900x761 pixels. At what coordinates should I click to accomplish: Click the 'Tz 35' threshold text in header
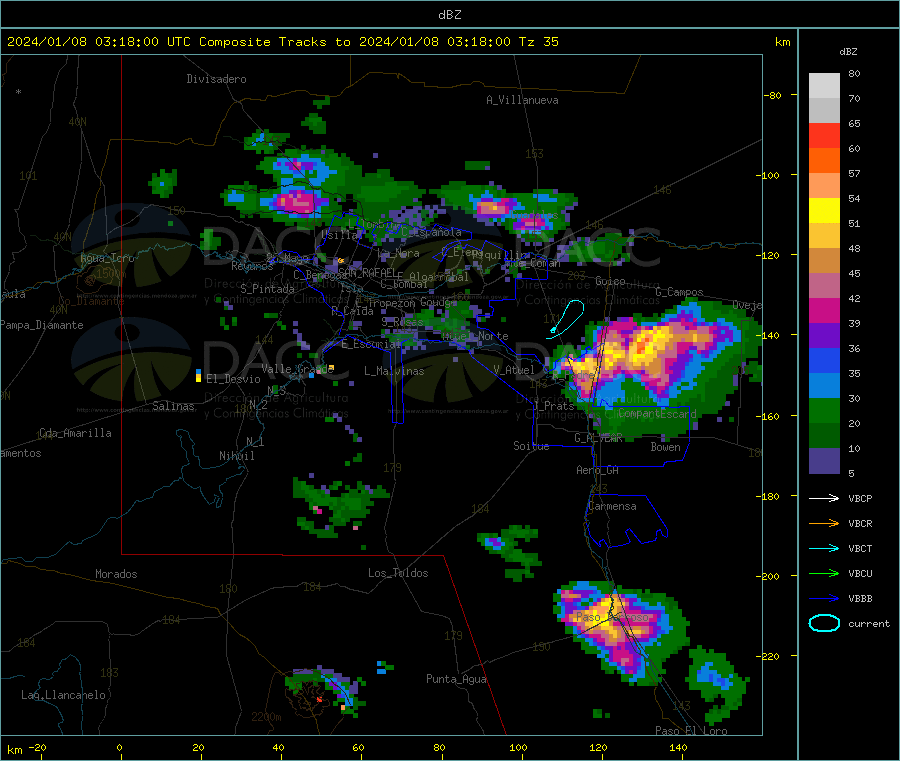538,42
